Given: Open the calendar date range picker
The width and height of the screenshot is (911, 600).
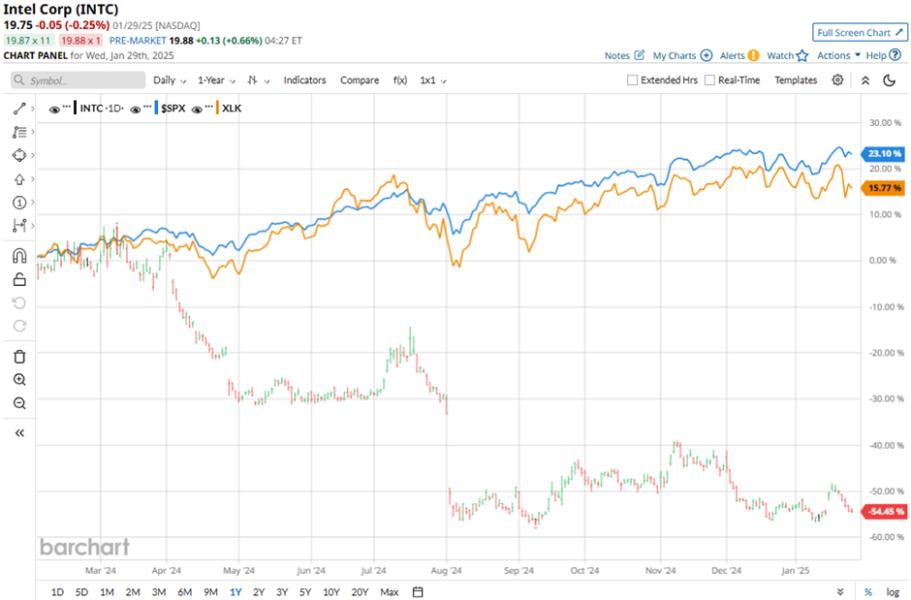Looking at the screenshot, I should 418,592.
